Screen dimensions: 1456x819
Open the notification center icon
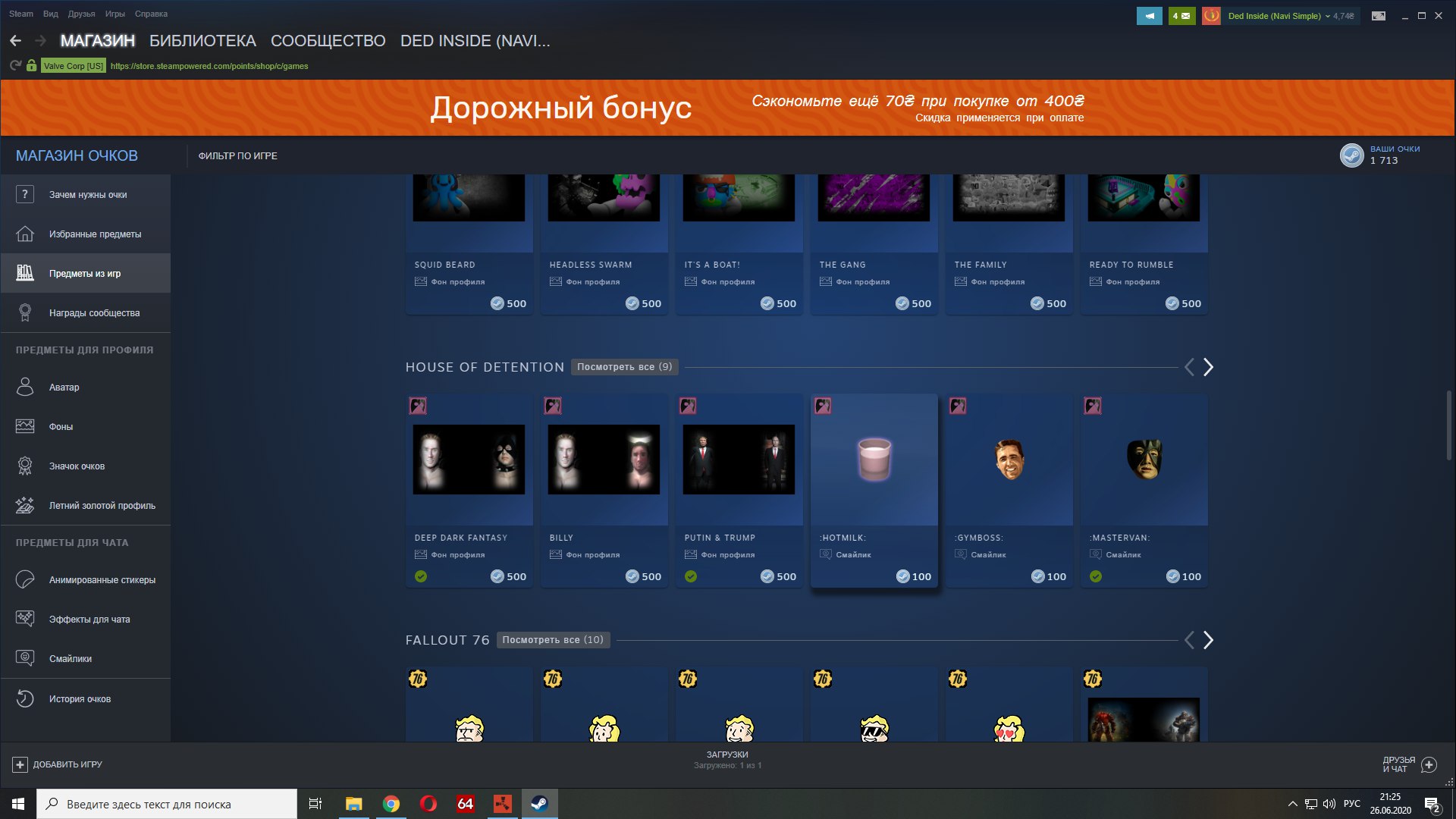click(1432, 804)
